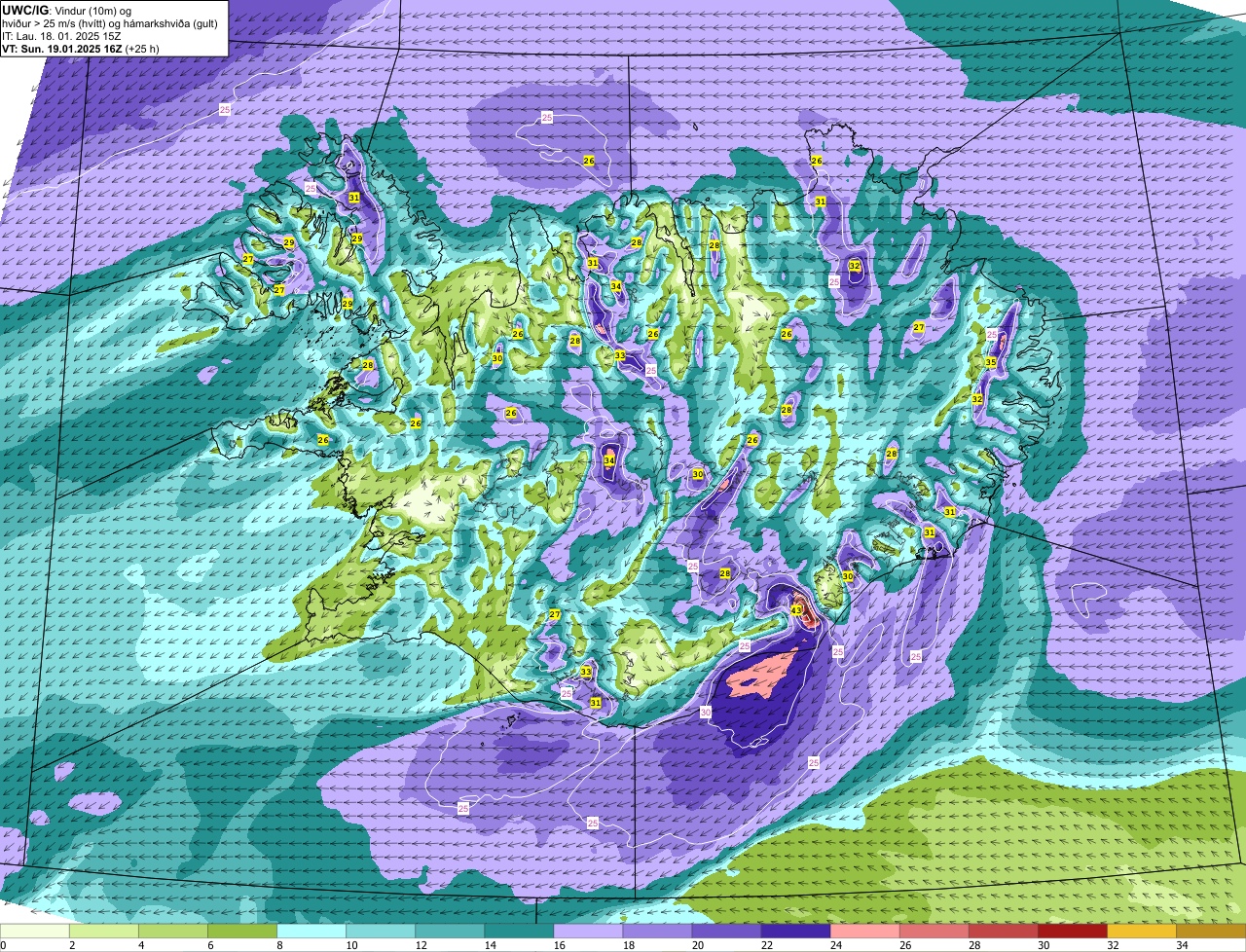Click the number 30 on the bottom legend scale

point(1043,945)
